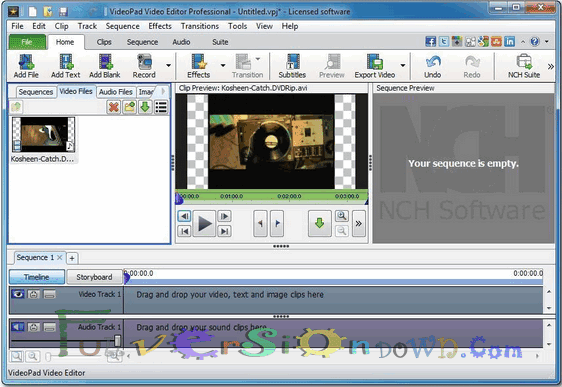Open the Sequences bin tab
This screenshot has width=562, height=387.
[x=35, y=92]
